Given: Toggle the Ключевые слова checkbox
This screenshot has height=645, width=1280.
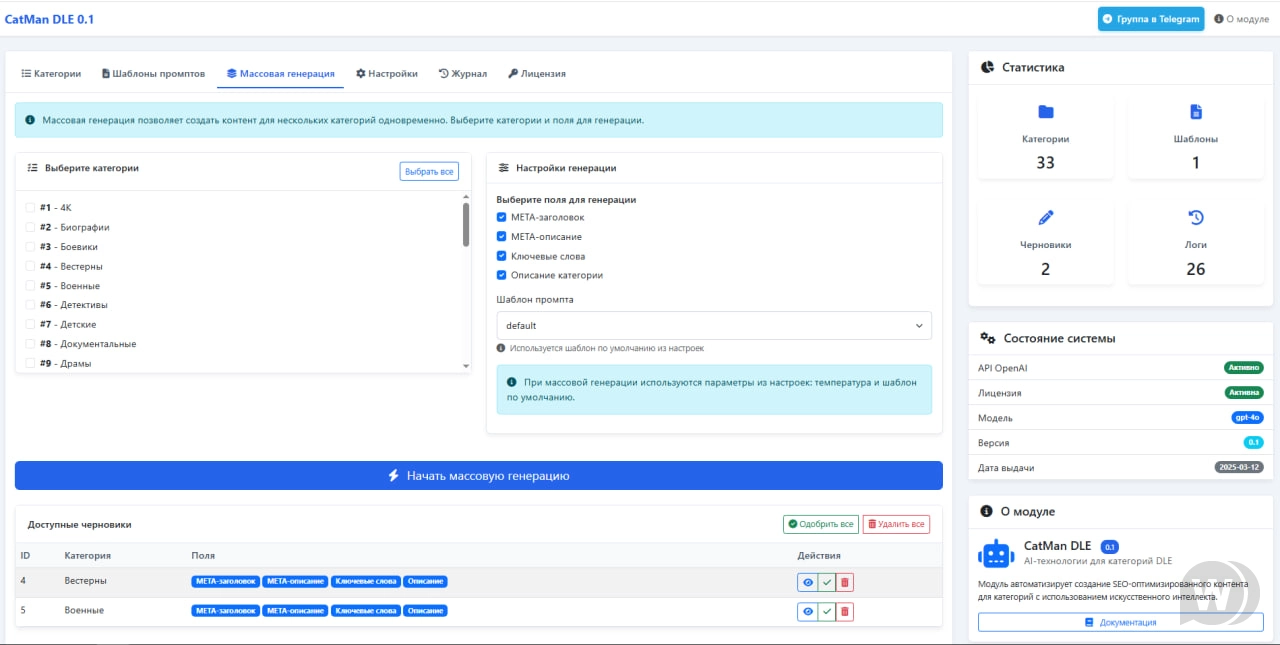Looking at the screenshot, I should [x=502, y=256].
